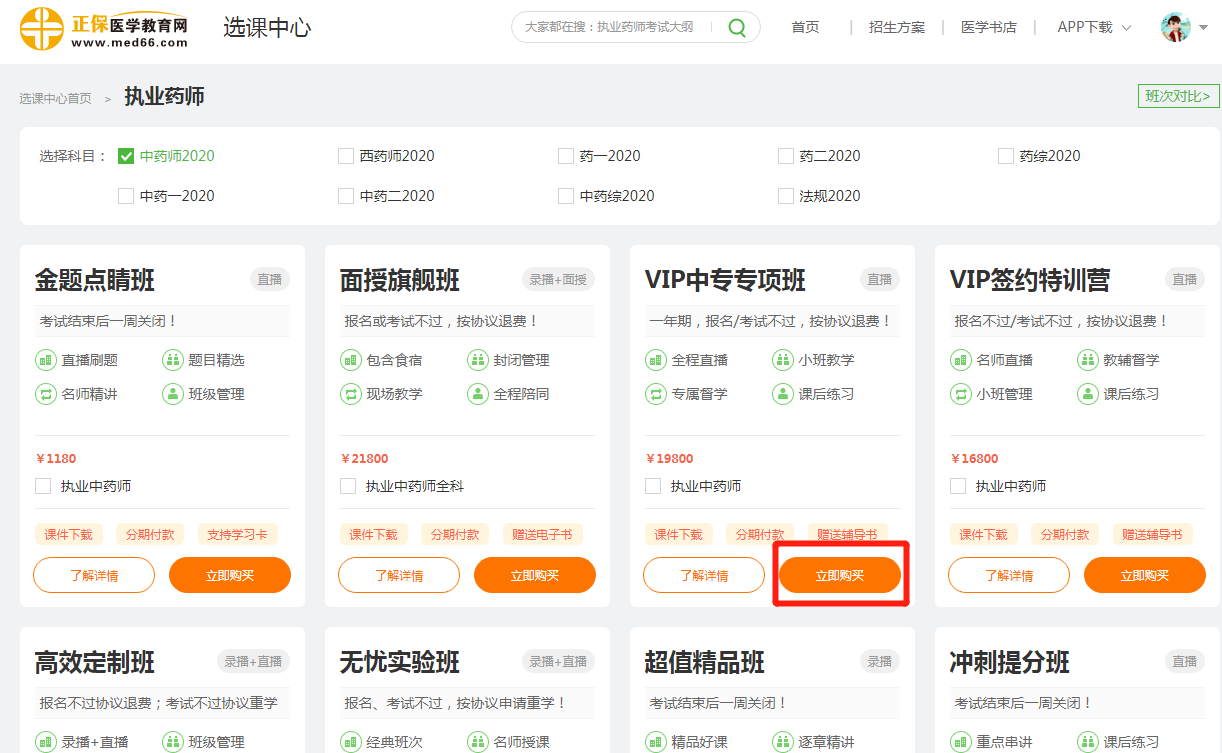This screenshot has height=753, width=1222.
Task: Expand the APP下载 dropdown
Action: (x=1094, y=28)
